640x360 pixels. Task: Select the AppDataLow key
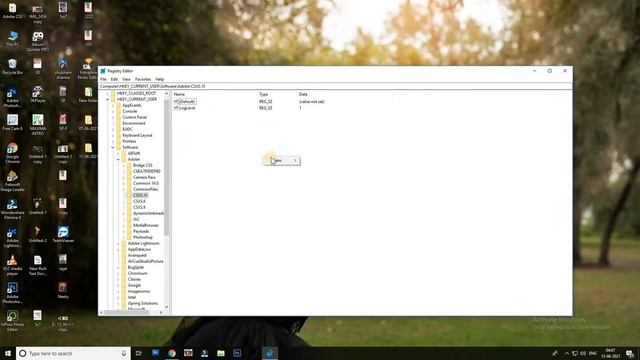click(x=139, y=249)
